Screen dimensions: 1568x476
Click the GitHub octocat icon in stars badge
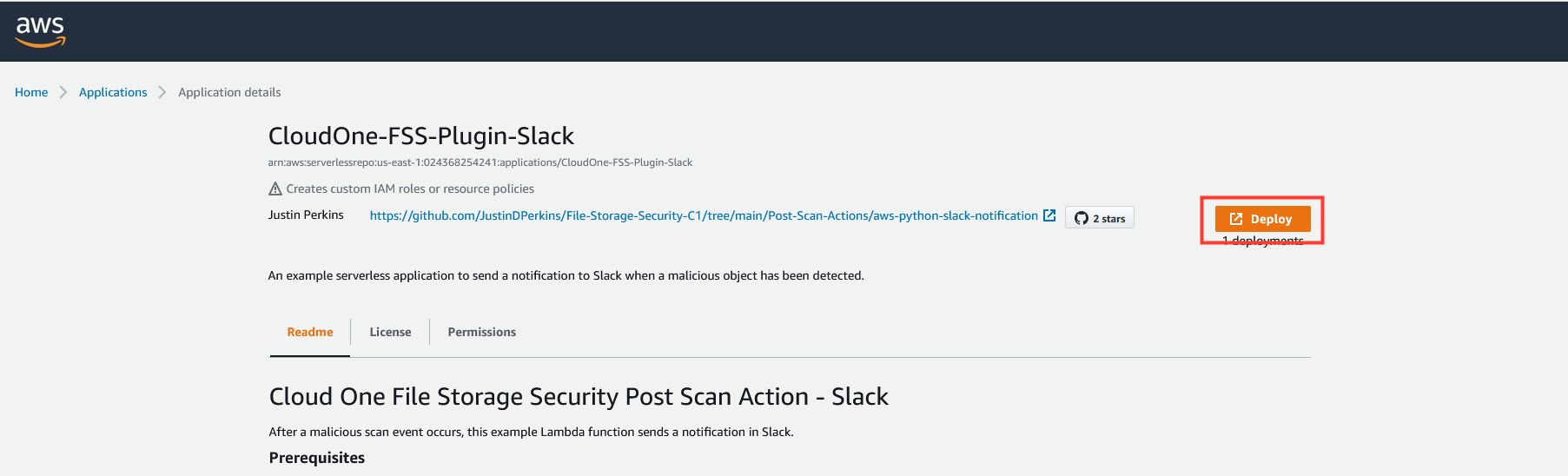(1082, 218)
